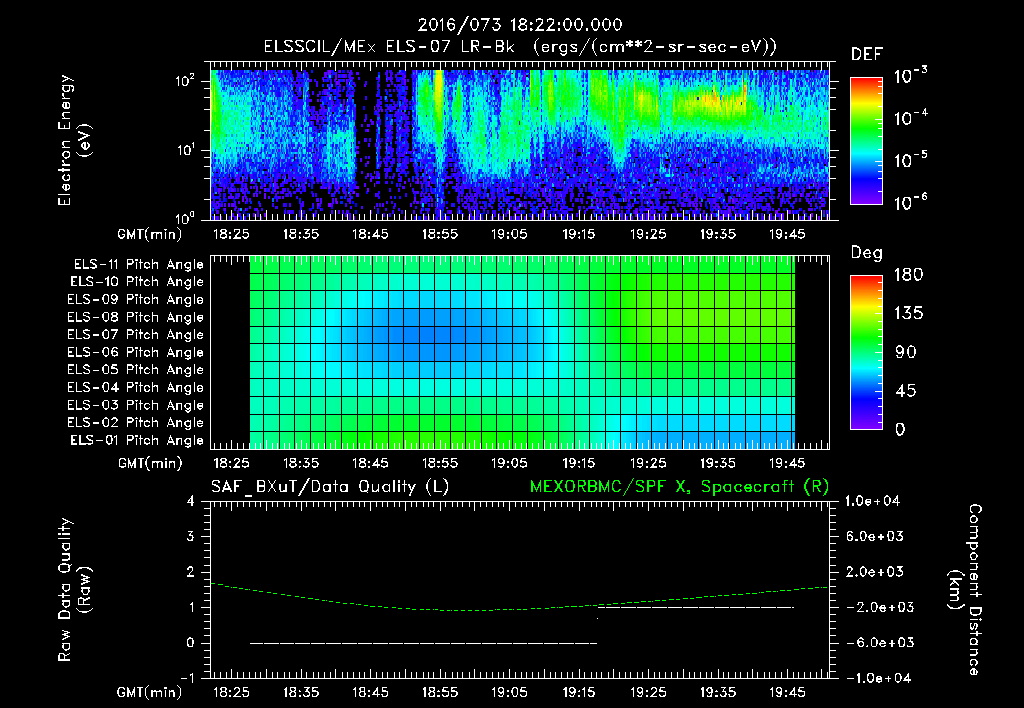Screen dimensions: 1024x708
Task: Click the DEF color scale bar
Action: click(866, 141)
